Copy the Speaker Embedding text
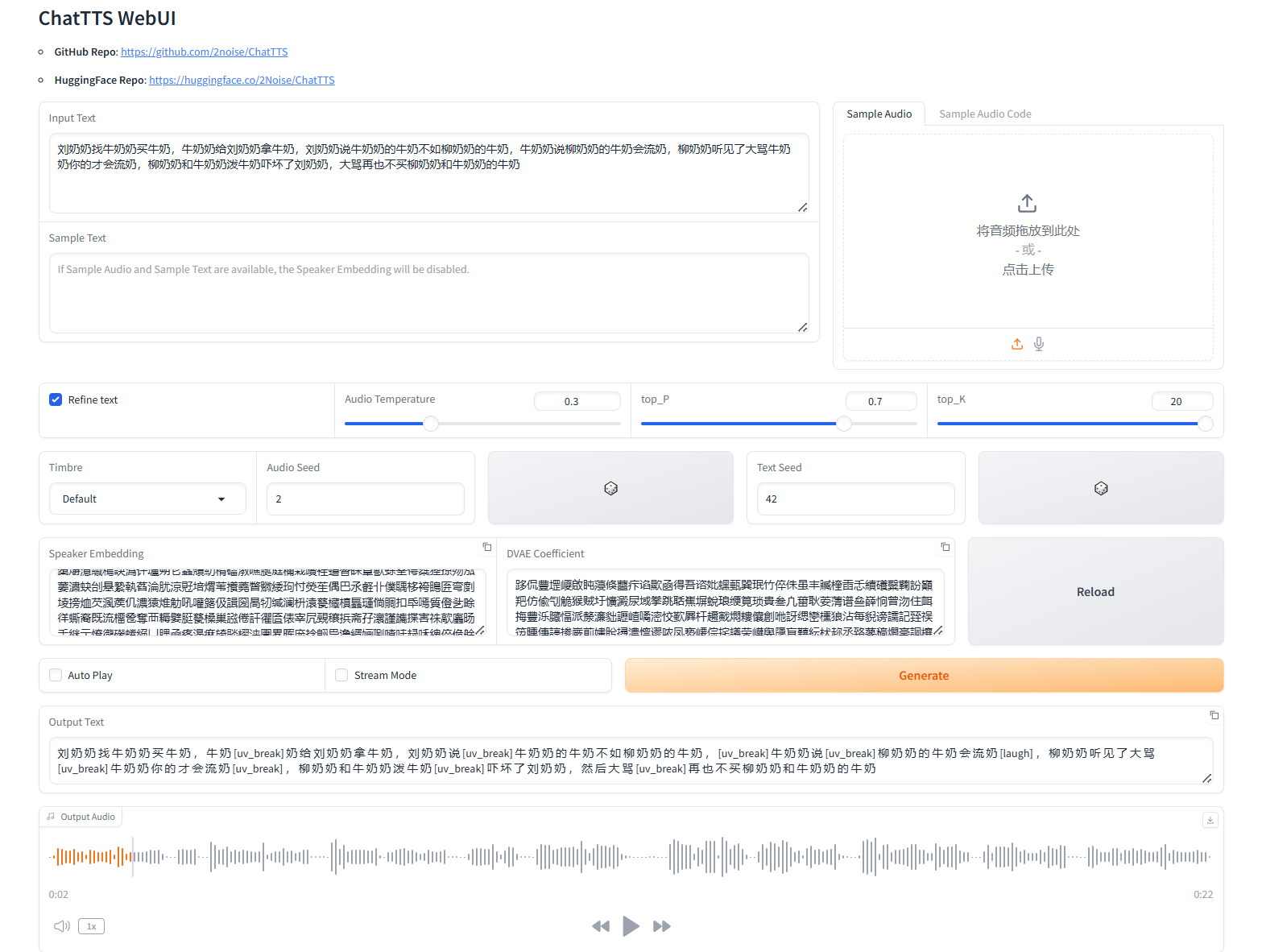 (x=486, y=547)
